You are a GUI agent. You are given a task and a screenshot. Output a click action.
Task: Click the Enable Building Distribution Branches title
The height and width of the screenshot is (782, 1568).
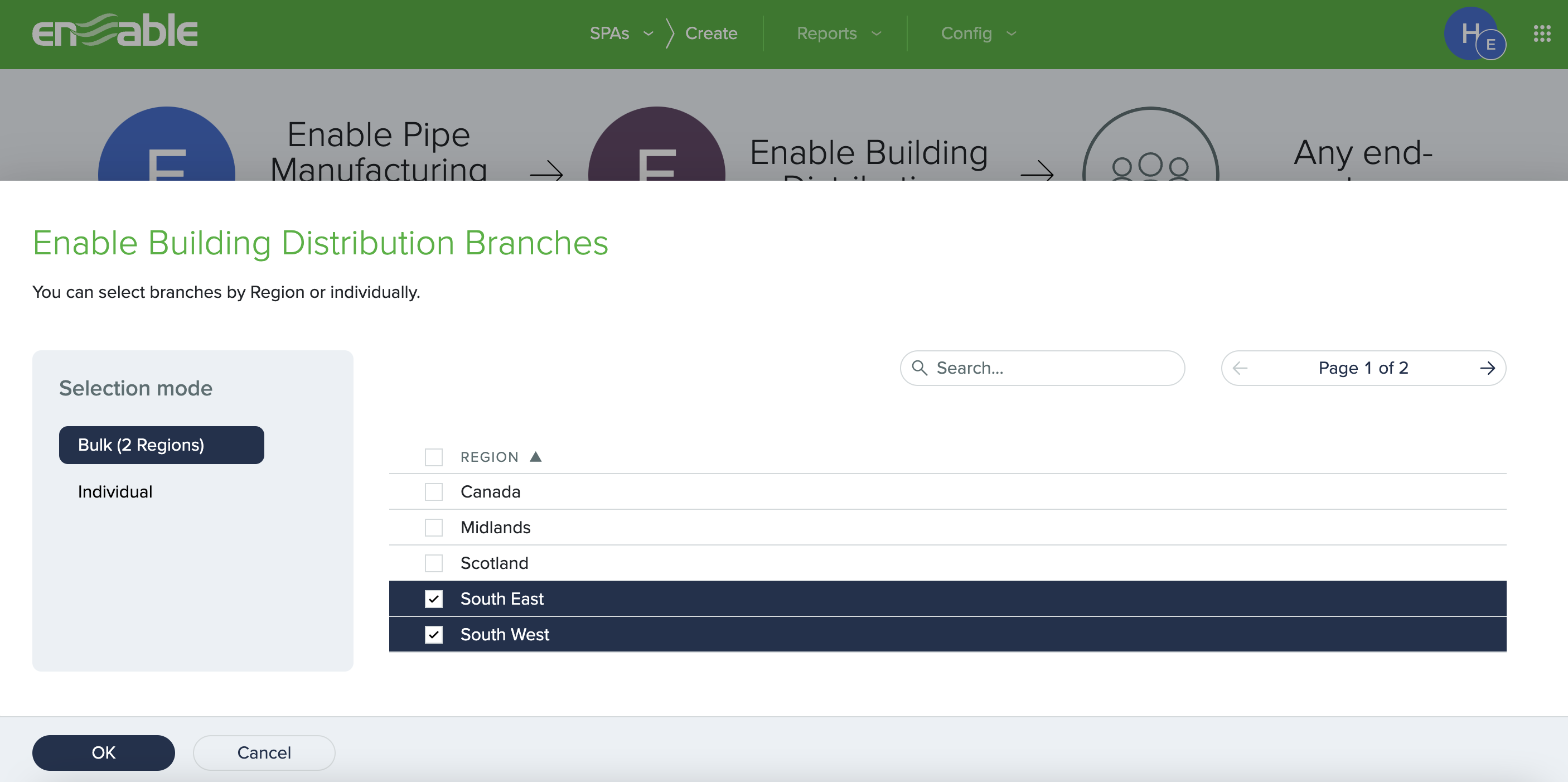320,243
